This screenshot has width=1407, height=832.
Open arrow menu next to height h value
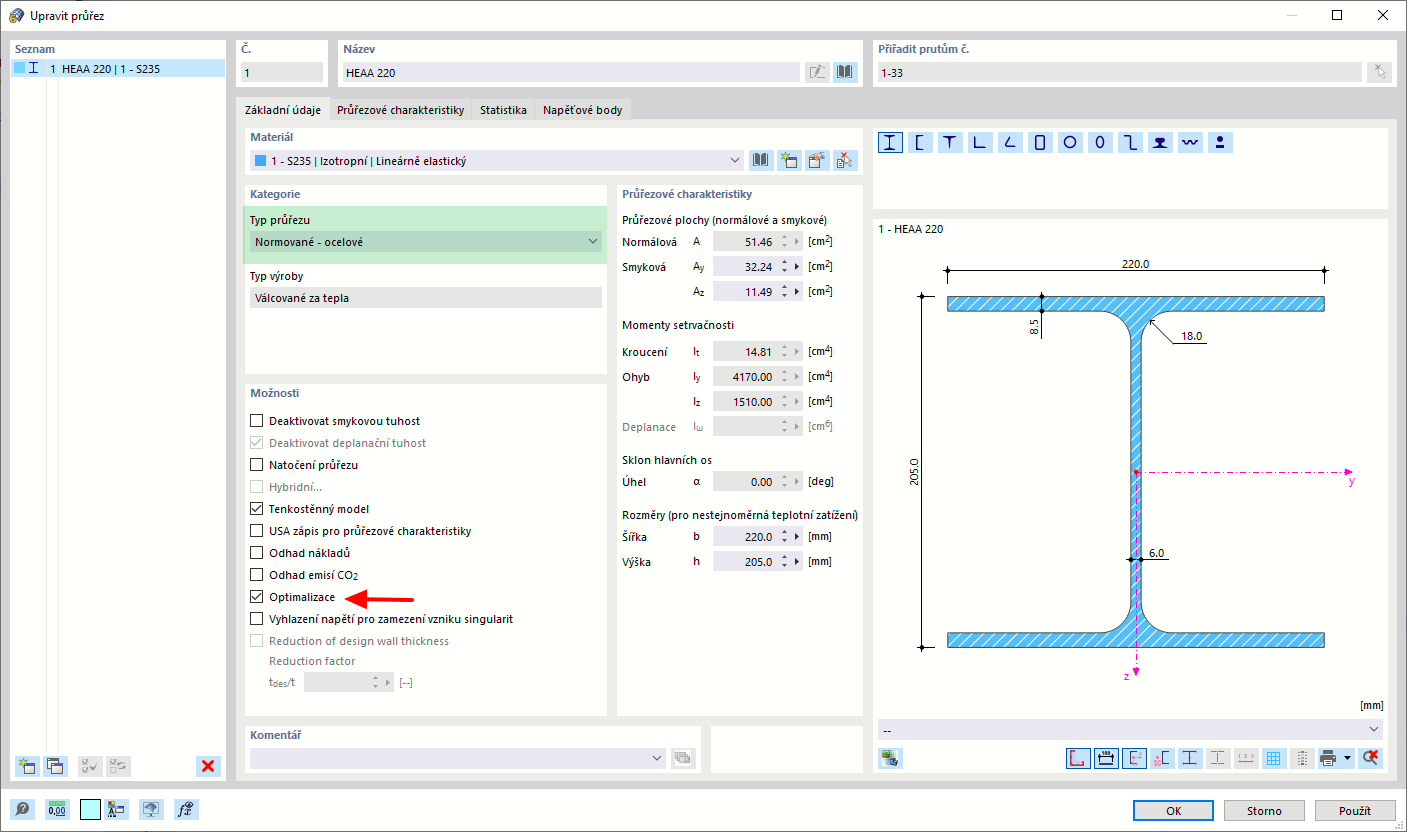(x=797, y=562)
